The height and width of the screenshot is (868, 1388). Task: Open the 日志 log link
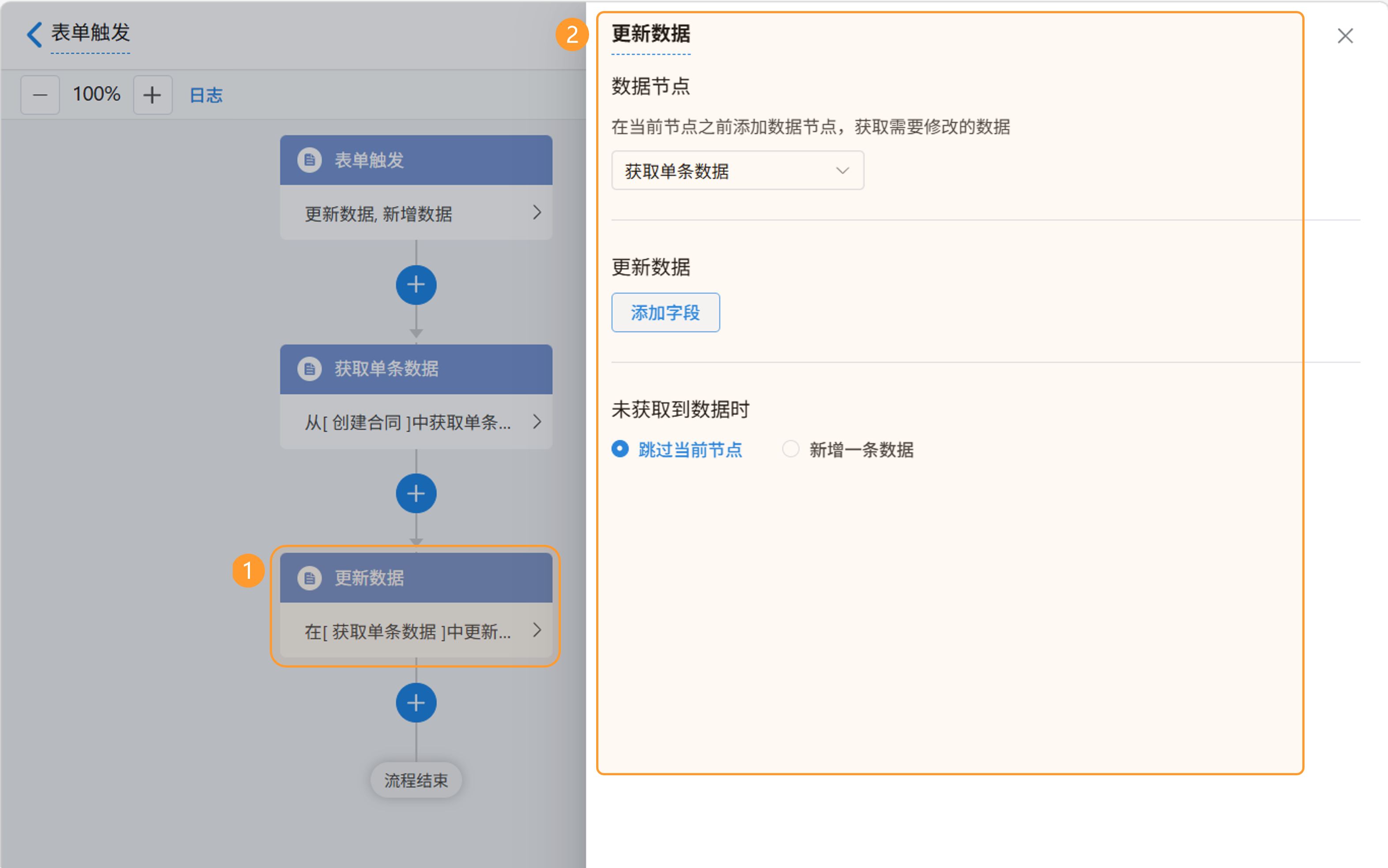[206, 95]
